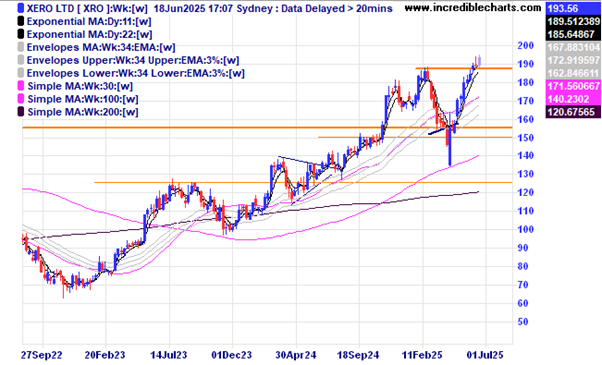This screenshot has height=365, width=602.
Task: Click the 90 price axis label
Action: click(x=523, y=248)
